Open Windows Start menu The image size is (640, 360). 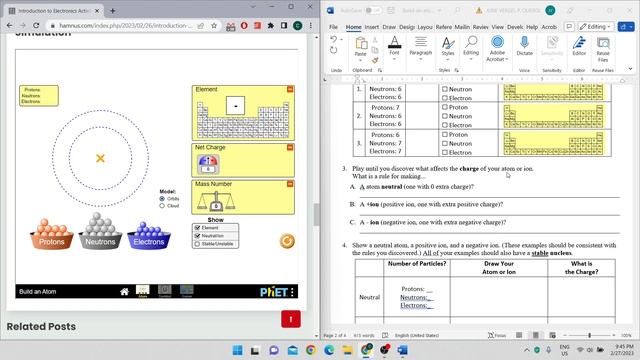point(237,350)
